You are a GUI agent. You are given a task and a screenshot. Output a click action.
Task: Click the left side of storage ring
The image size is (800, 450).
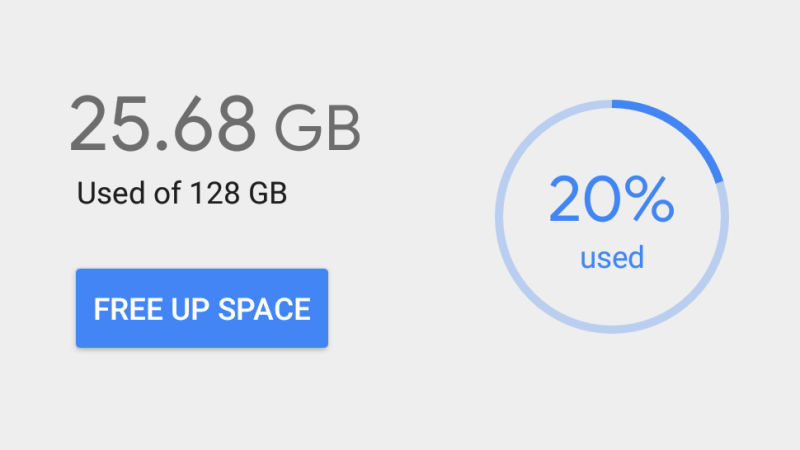tap(499, 217)
